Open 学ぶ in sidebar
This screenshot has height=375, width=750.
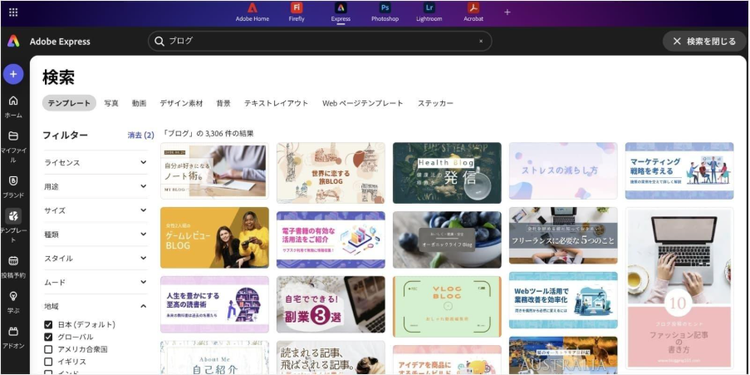(x=13, y=302)
